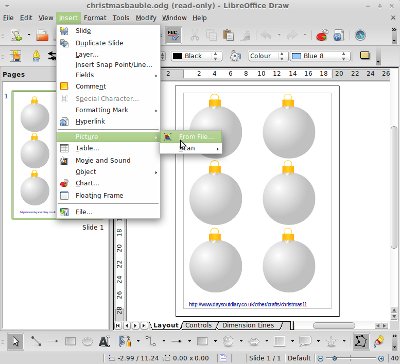This screenshot has height=364, width=400.
Task: Select the Ellipse tool
Action: (87, 341)
